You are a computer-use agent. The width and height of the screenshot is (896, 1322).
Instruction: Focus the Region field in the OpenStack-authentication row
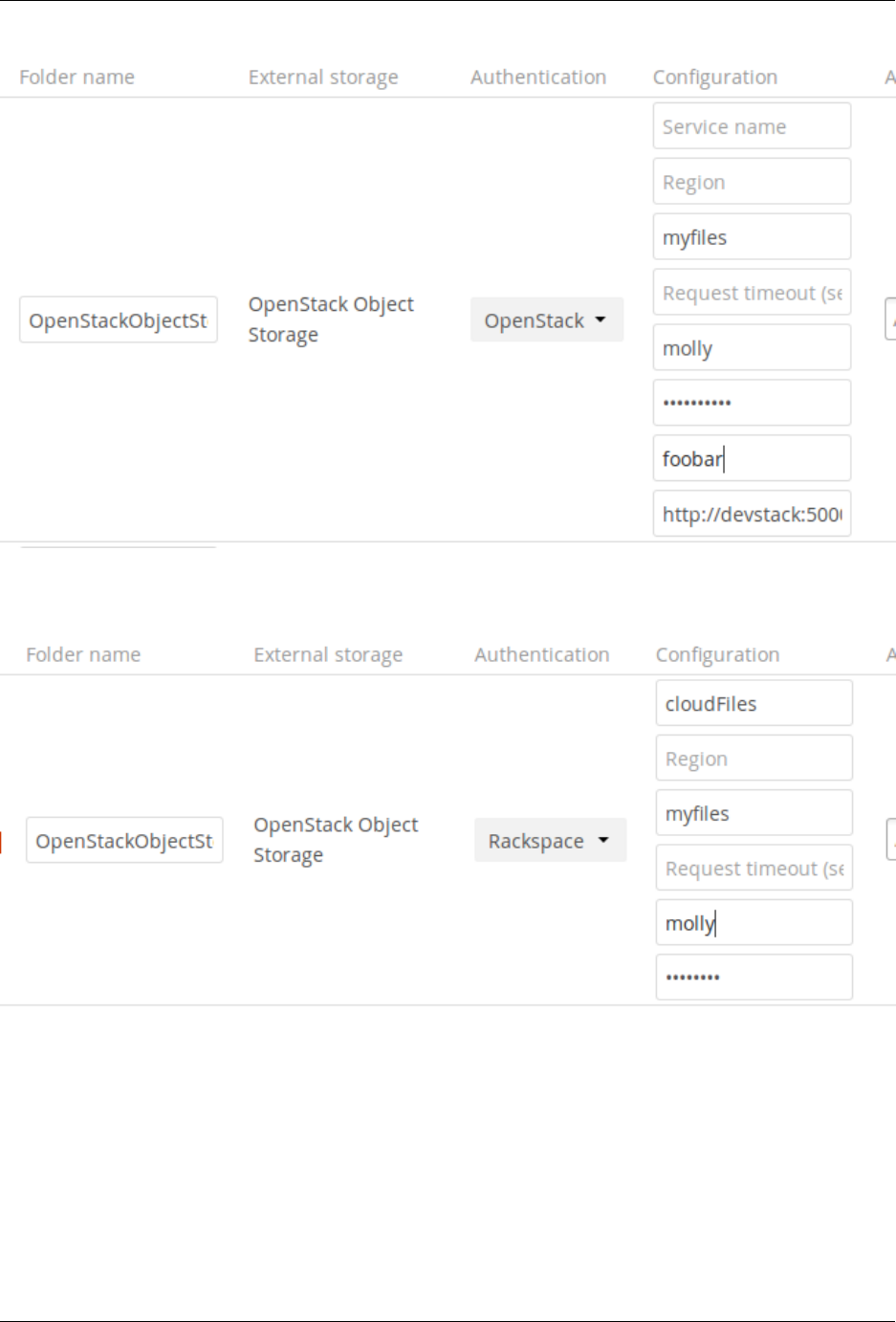click(x=752, y=182)
